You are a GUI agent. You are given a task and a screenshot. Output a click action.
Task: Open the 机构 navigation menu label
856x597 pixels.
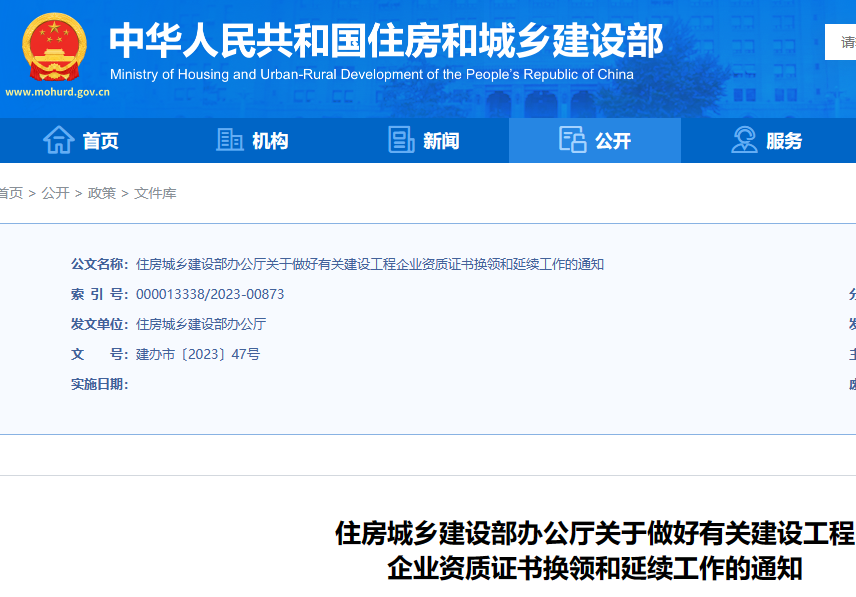[x=270, y=141]
